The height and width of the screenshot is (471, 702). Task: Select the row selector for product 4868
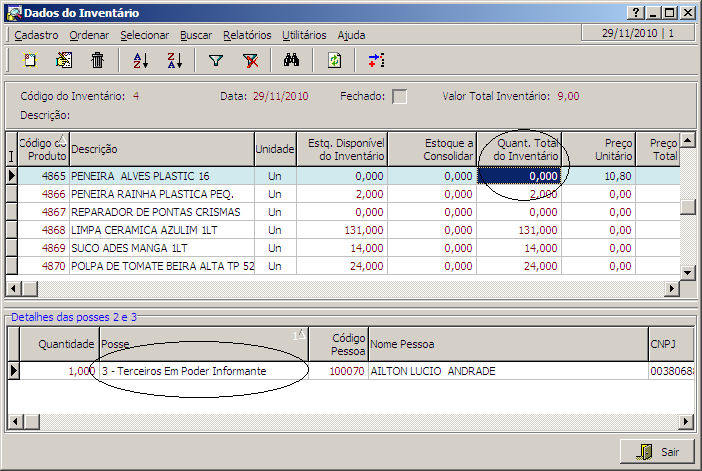[12, 230]
